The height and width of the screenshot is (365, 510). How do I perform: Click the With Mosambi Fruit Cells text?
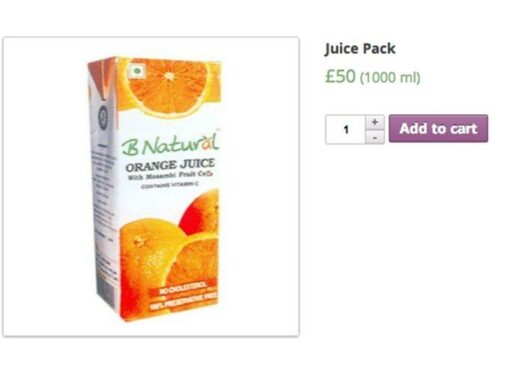click(x=170, y=176)
